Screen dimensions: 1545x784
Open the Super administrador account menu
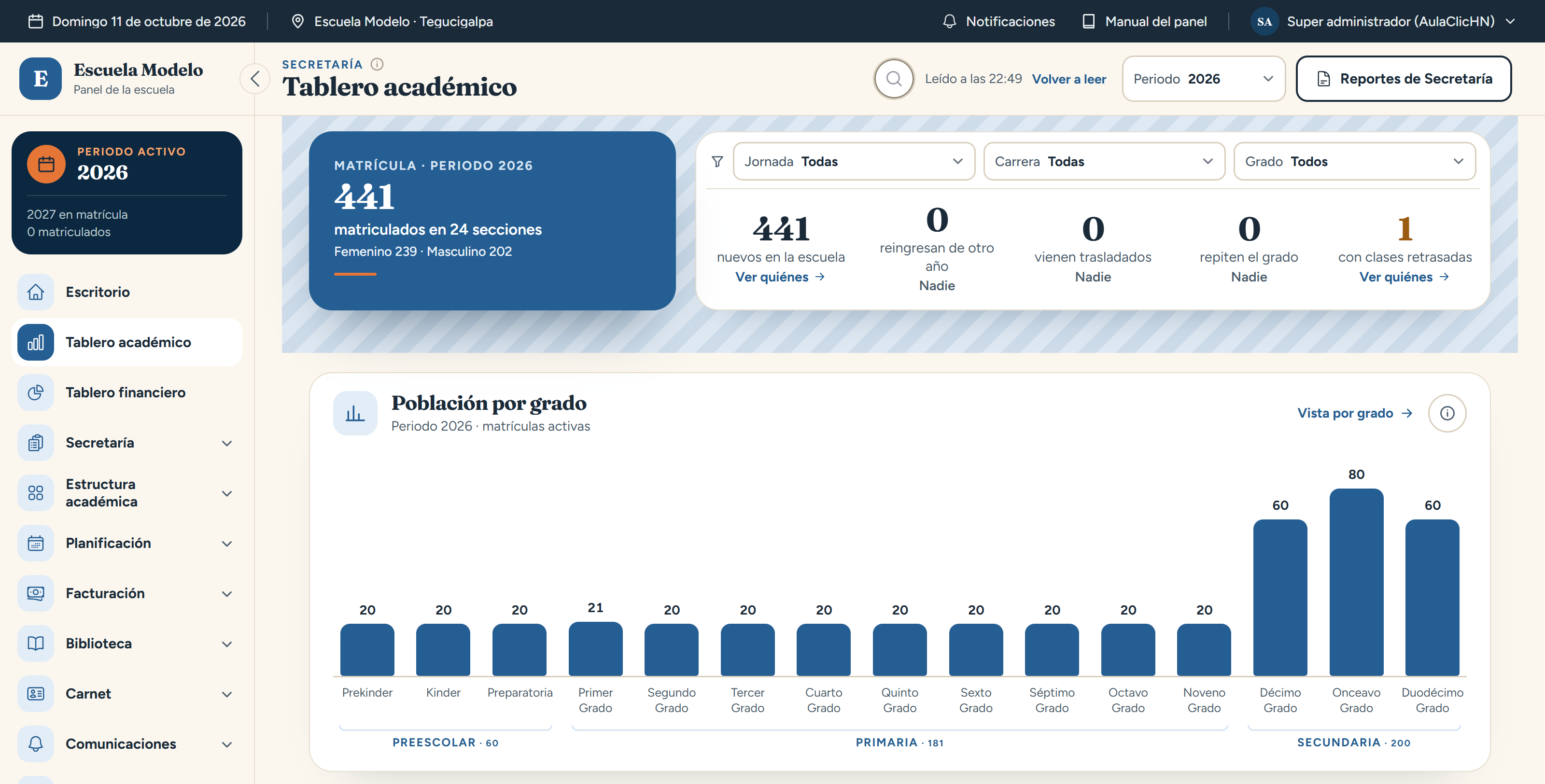click(1384, 22)
